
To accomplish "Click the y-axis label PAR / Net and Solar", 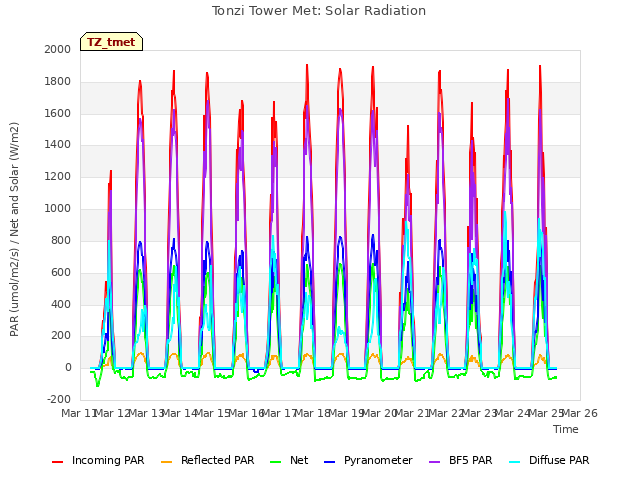I will pos(14,229).
